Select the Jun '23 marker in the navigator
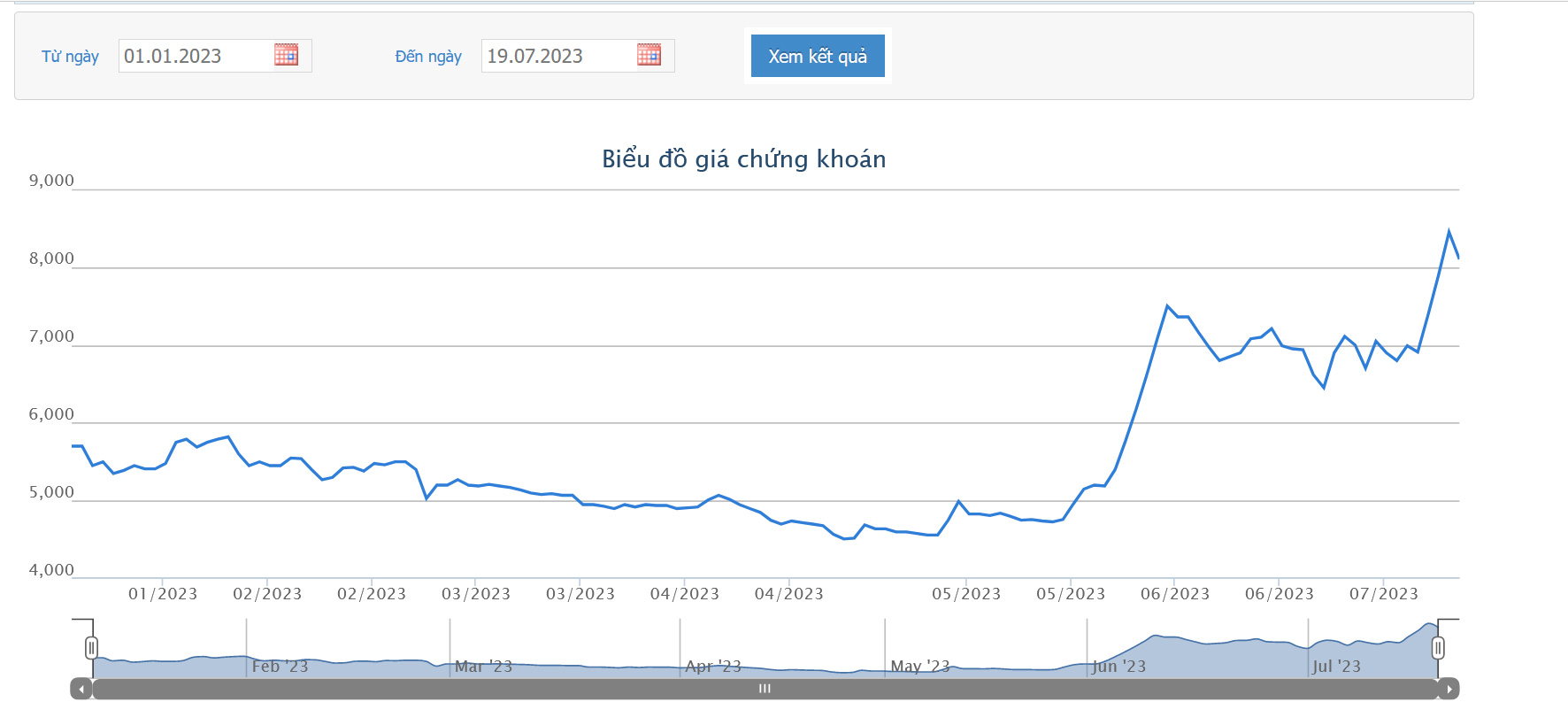Screen dimensions: 1568x702 [1118, 667]
